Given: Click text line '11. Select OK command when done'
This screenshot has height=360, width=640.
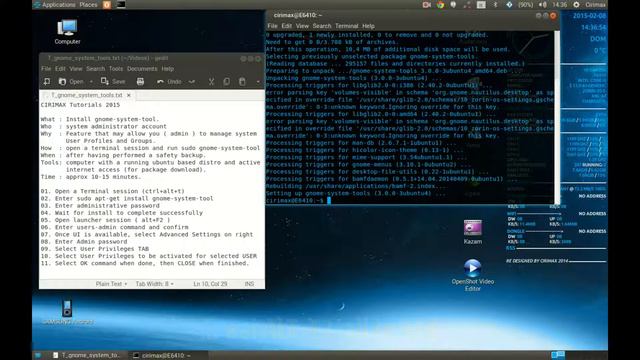Looking at the screenshot, I should click(x=144, y=263).
